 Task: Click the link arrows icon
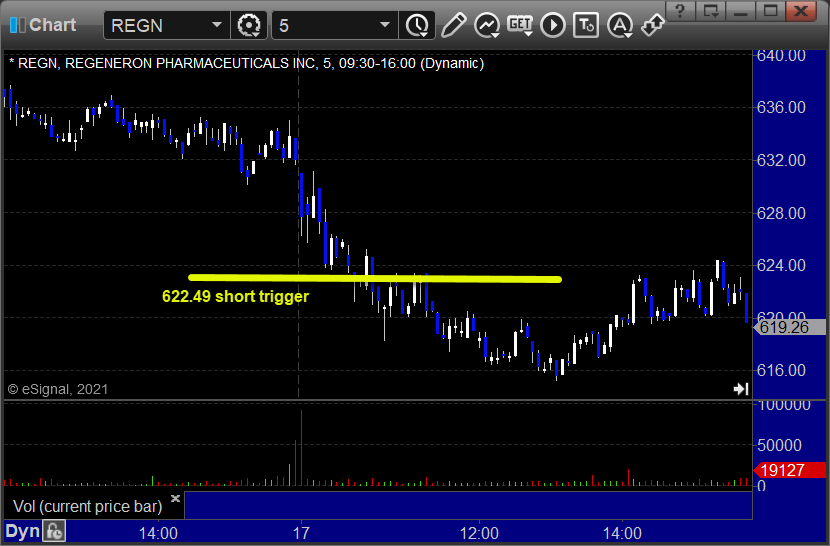tap(653, 25)
